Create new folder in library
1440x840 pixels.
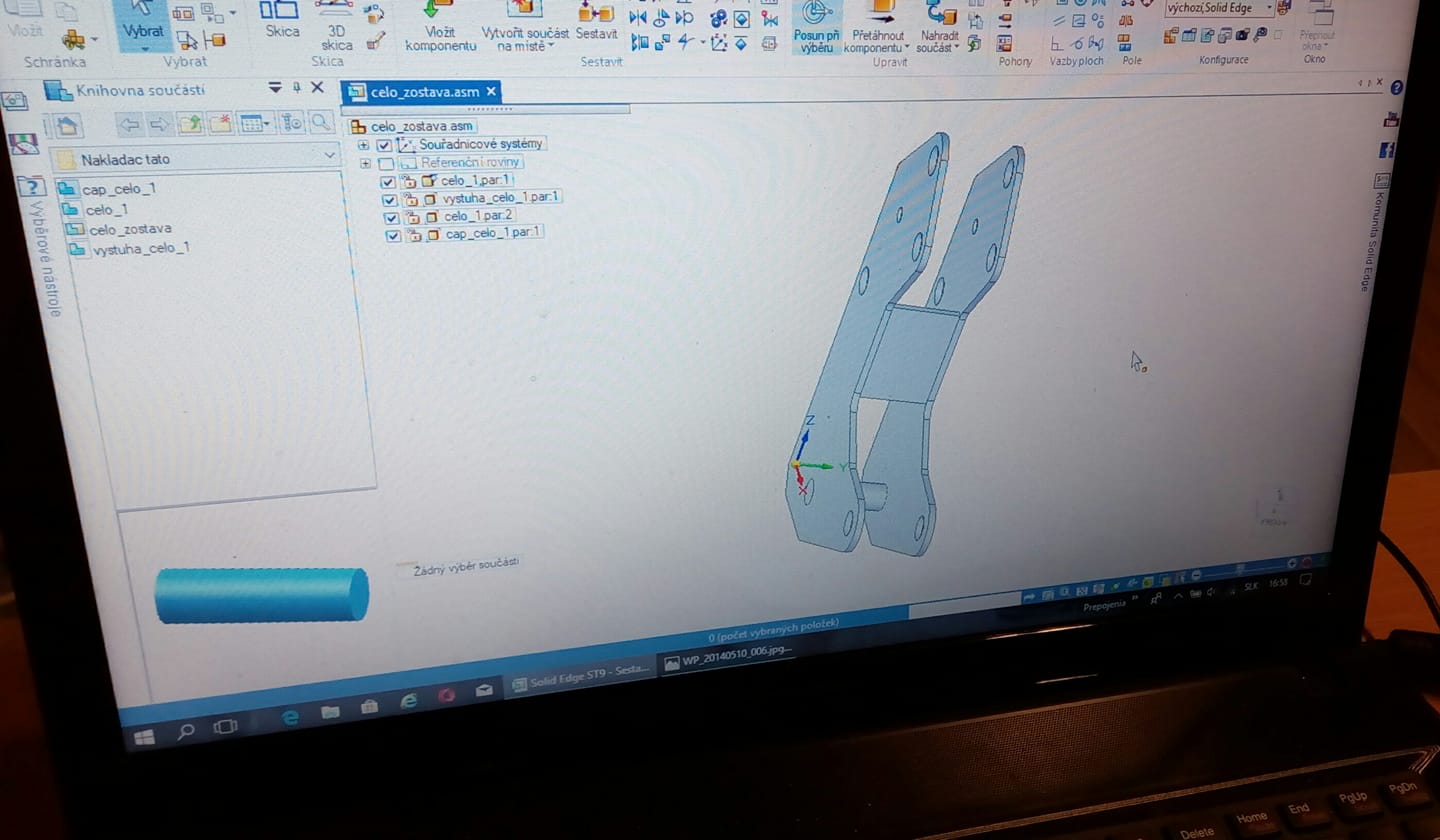coord(220,123)
